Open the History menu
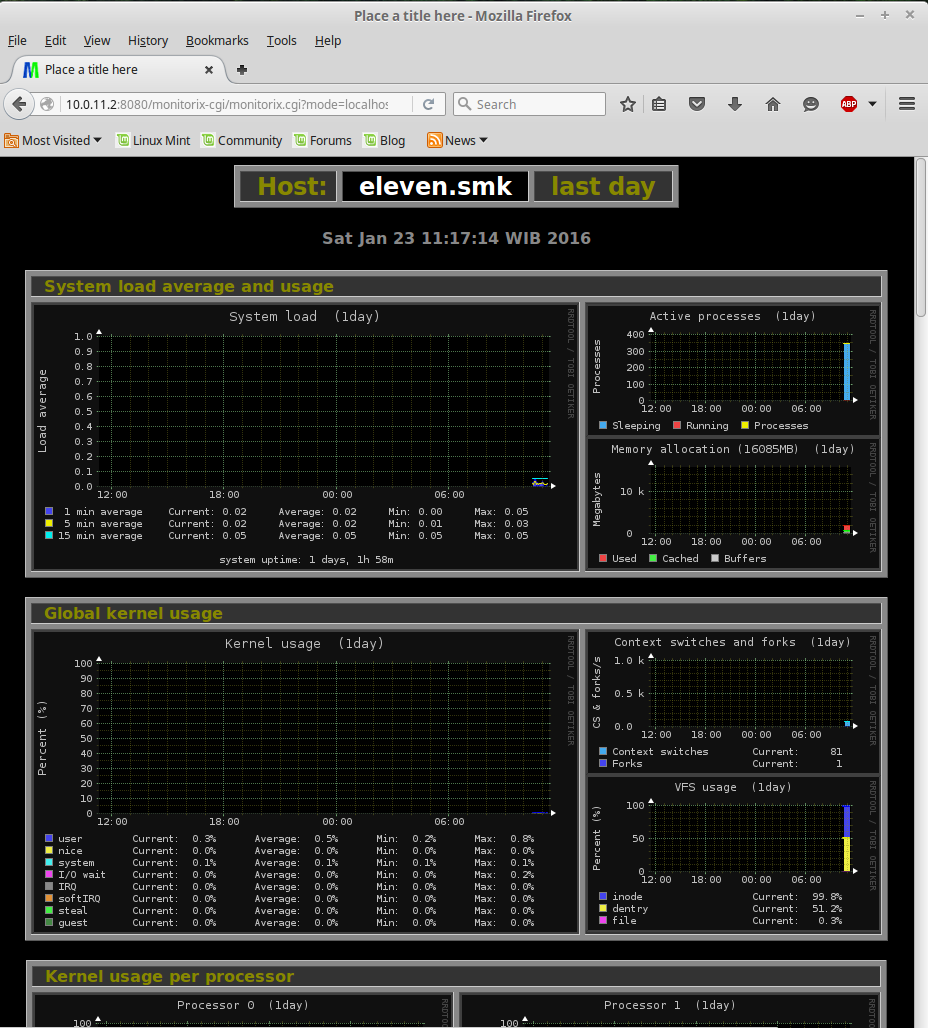This screenshot has width=928, height=1028. pos(148,41)
